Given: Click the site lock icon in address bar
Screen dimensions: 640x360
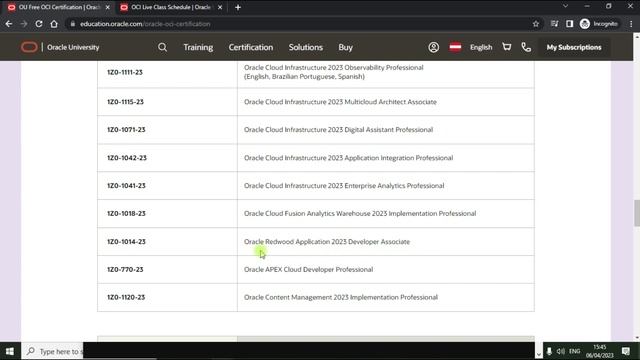Looking at the screenshot, I should tap(73, 24).
